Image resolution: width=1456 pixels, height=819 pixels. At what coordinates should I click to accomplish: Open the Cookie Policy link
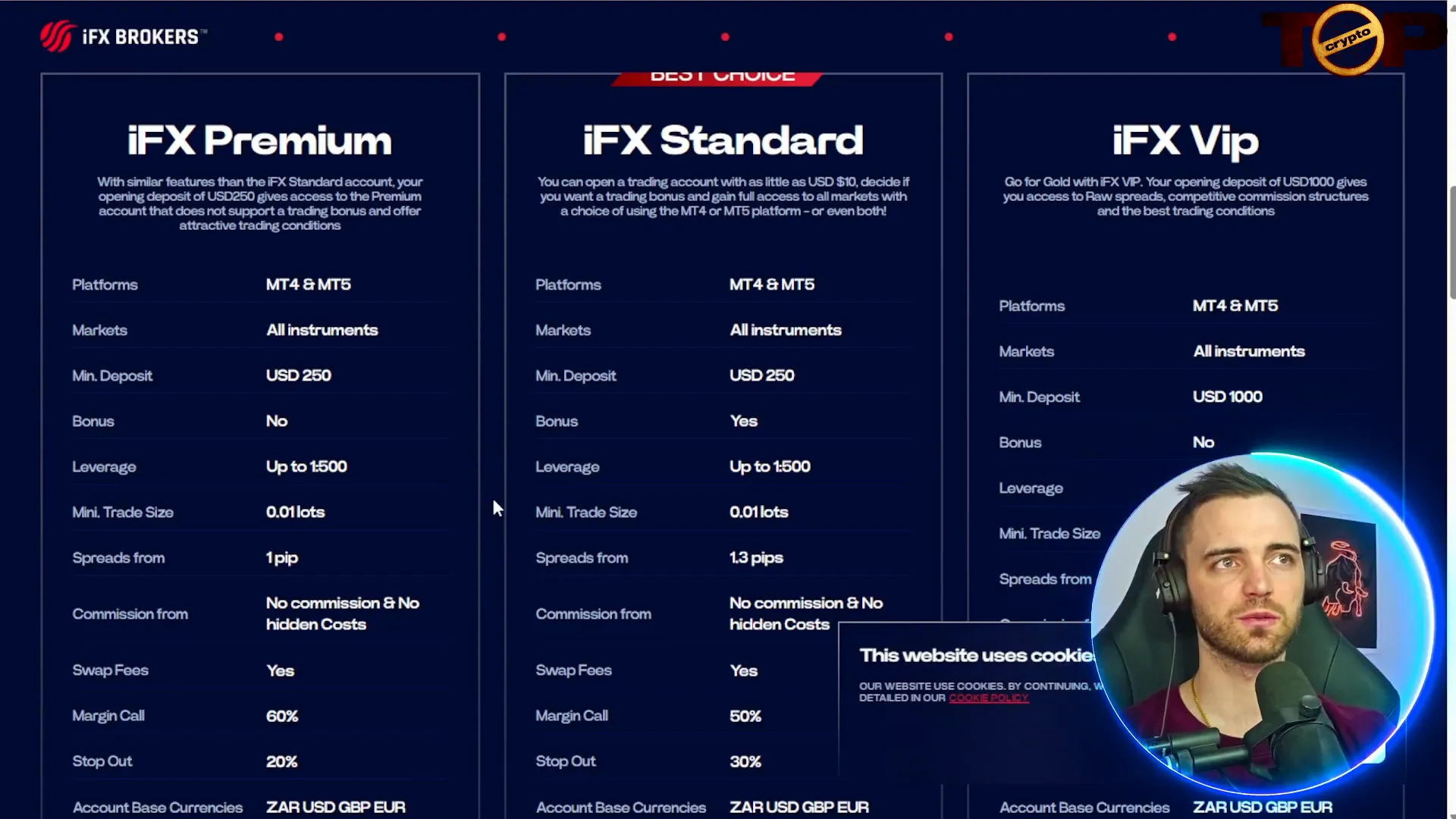[x=988, y=698]
